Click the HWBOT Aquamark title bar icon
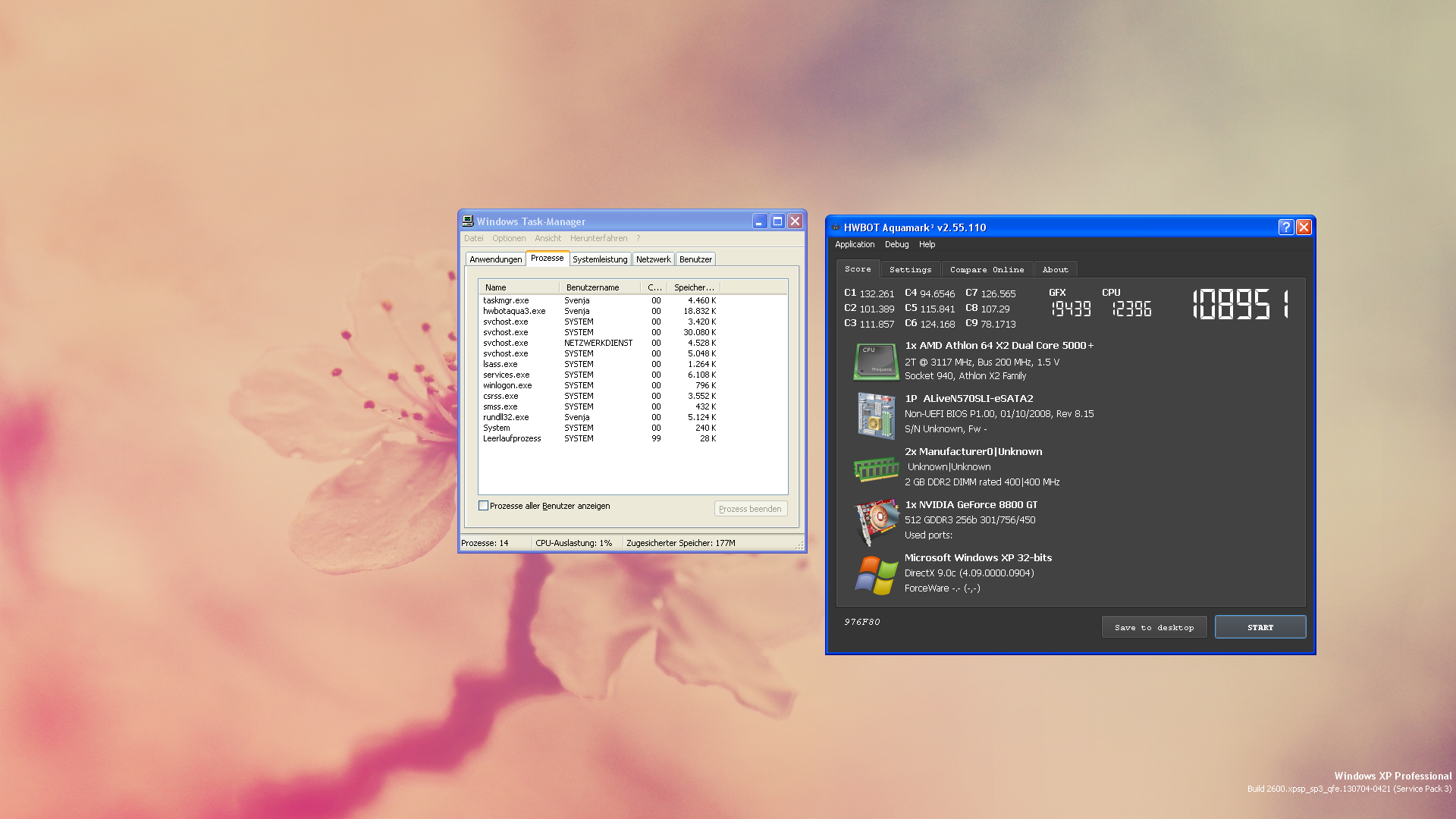This screenshot has width=1456, height=819. coord(836,227)
